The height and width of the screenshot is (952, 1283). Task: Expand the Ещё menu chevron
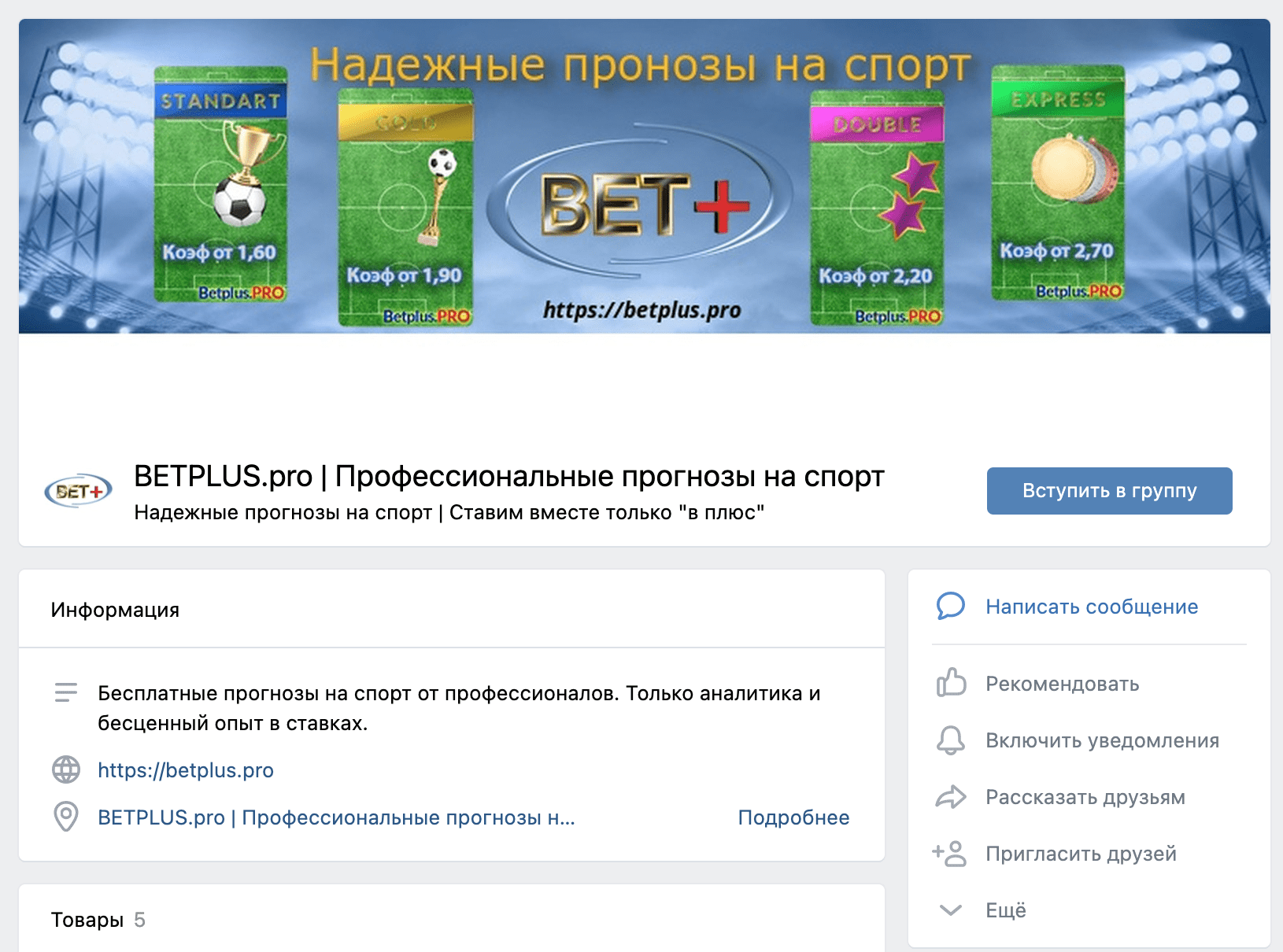[951, 910]
